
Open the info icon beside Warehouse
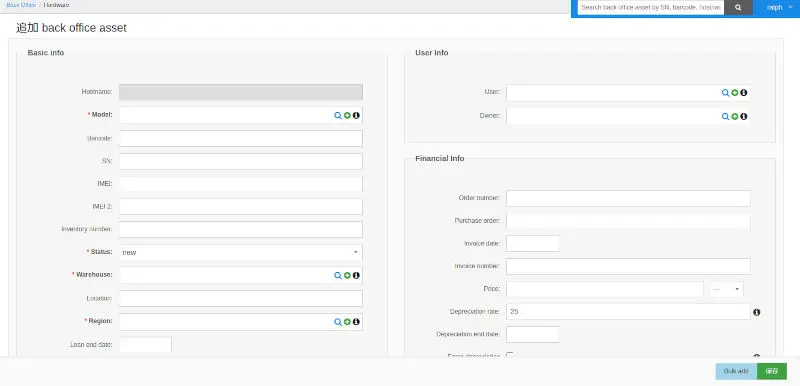click(356, 275)
